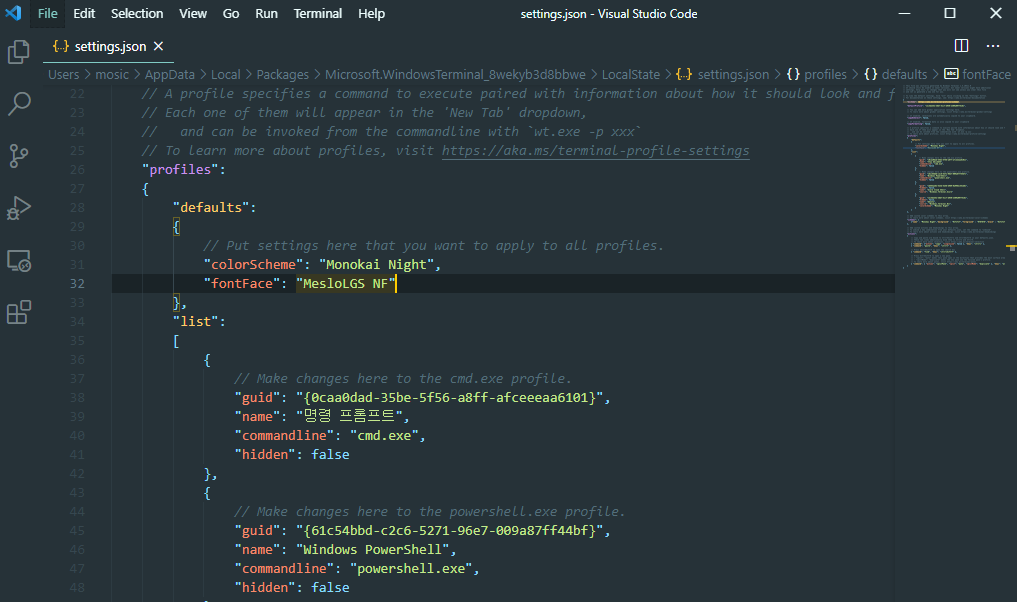1017x602 pixels.
Task: Click the "Windows PowerShell" name value
Action: [372, 549]
